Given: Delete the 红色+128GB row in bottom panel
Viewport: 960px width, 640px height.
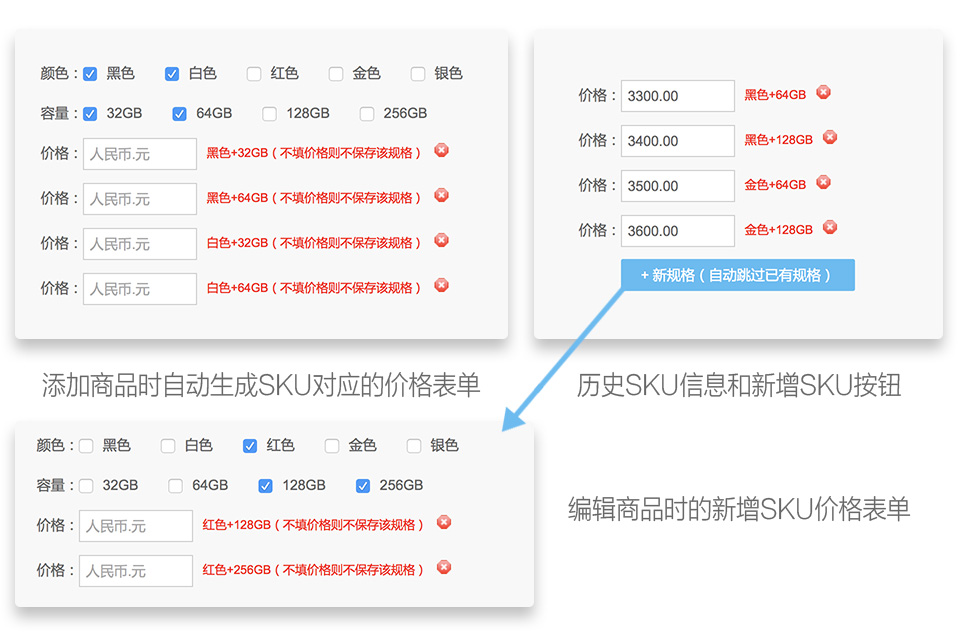Looking at the screenshot, I should [x=443, y=522].
